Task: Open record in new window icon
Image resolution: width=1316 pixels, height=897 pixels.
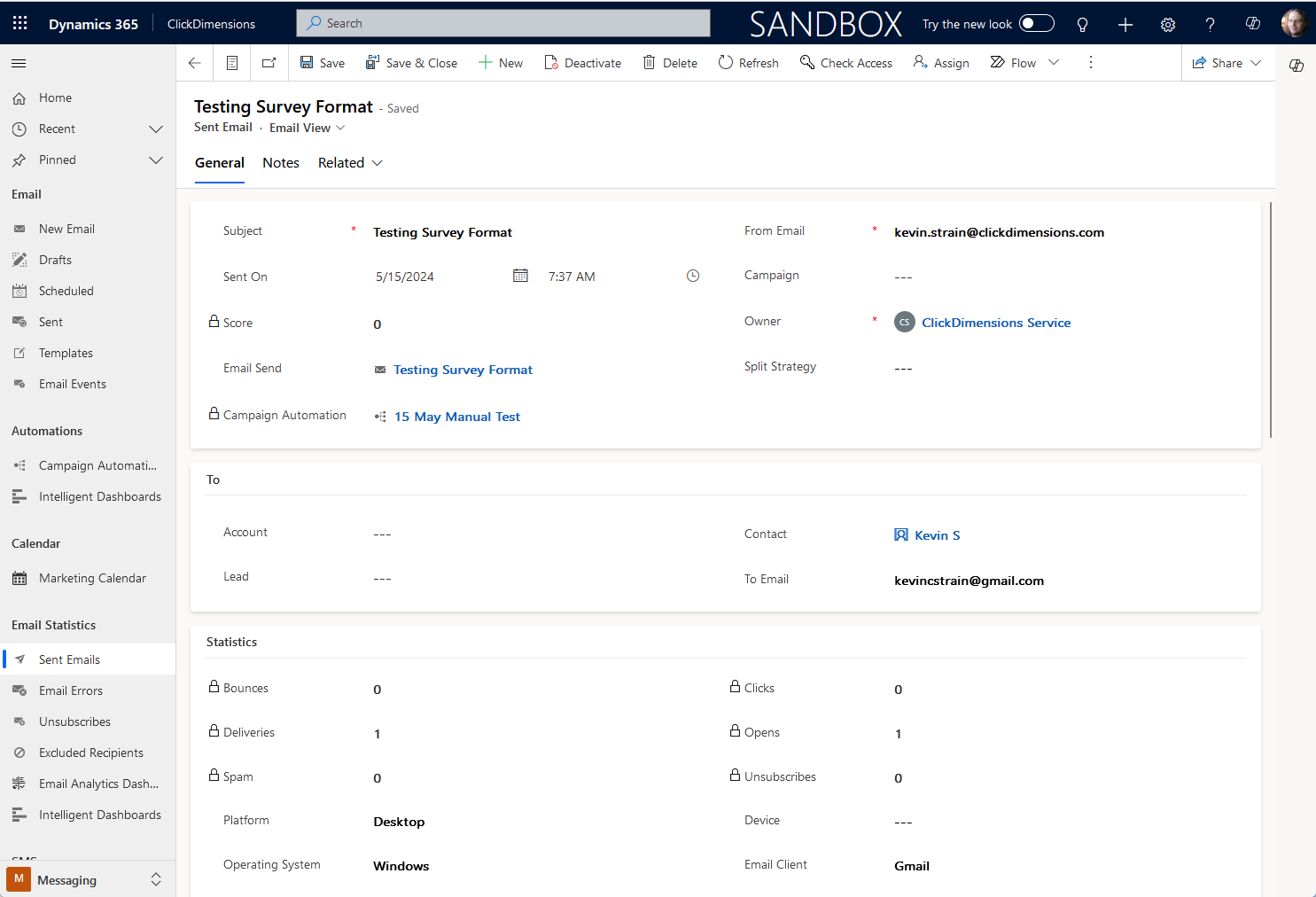Action: tap(269, 63)
